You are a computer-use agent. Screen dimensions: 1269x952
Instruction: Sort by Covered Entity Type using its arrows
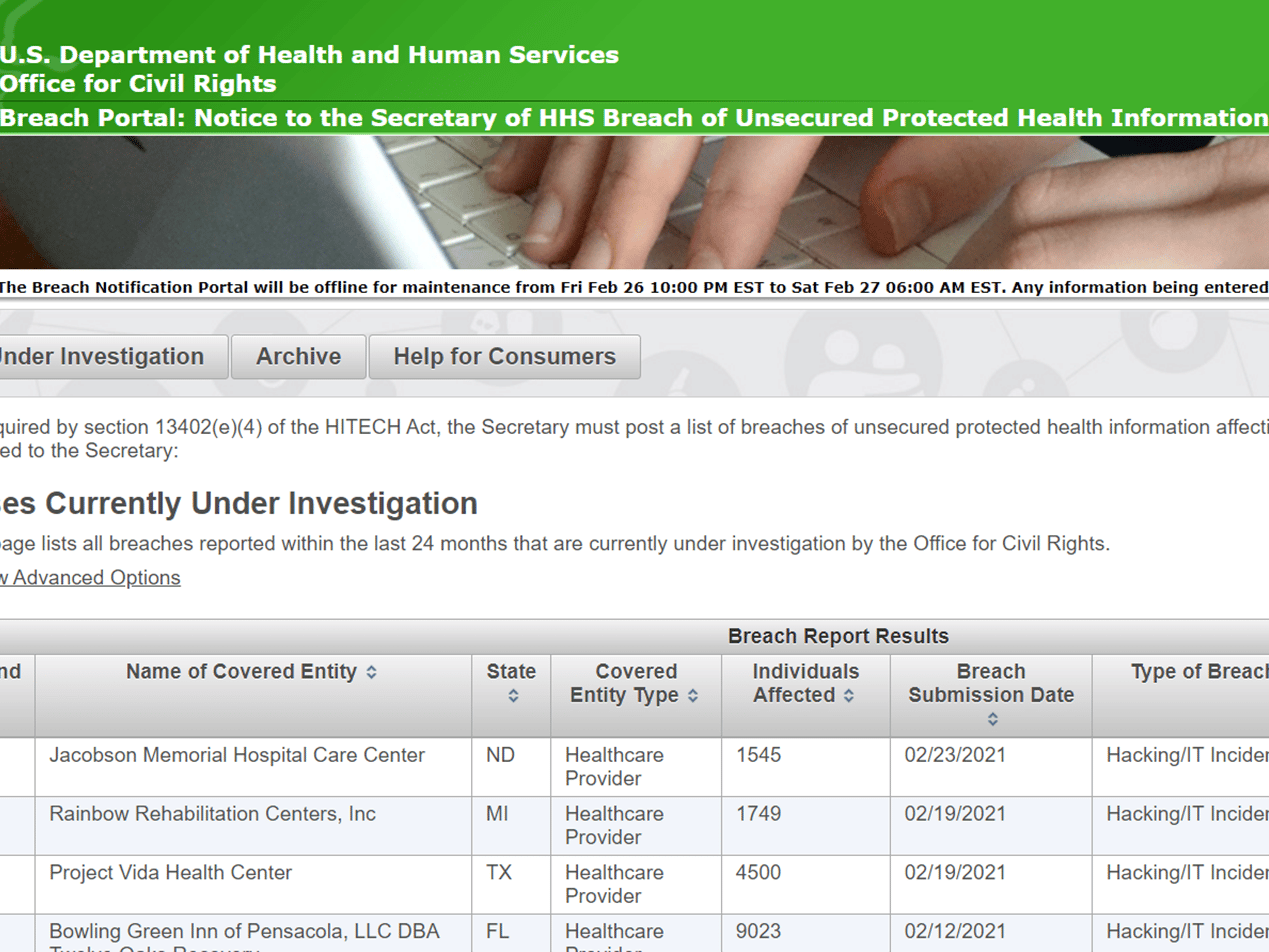coord(693,695)
